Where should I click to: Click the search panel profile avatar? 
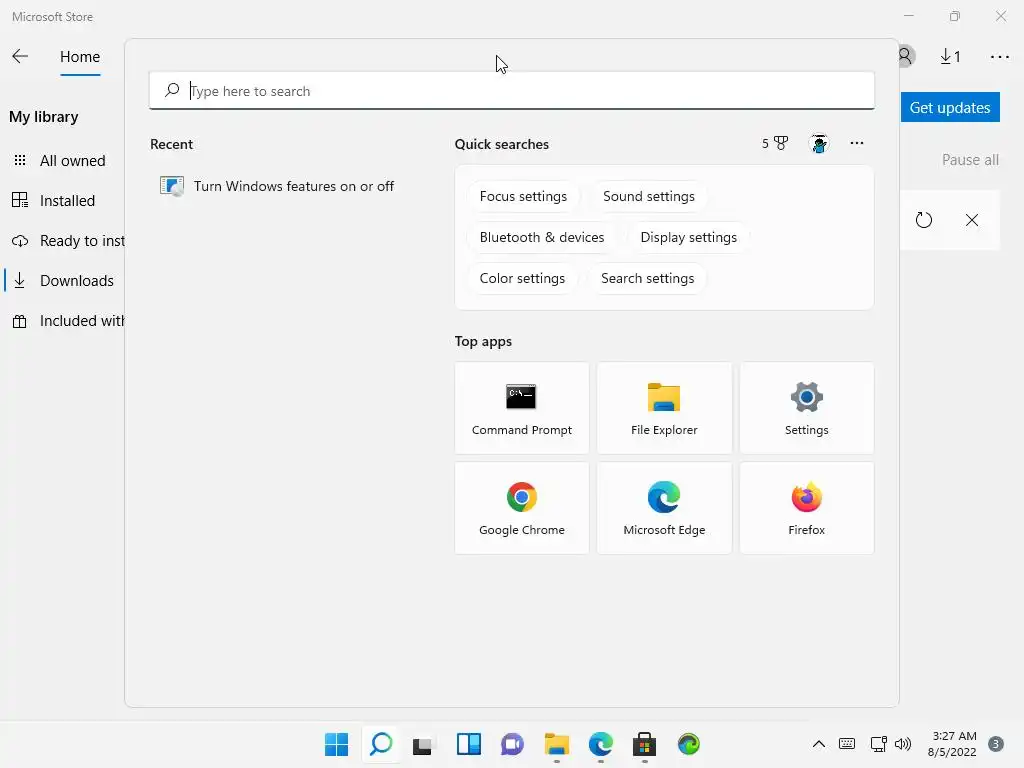click(819, 143)
